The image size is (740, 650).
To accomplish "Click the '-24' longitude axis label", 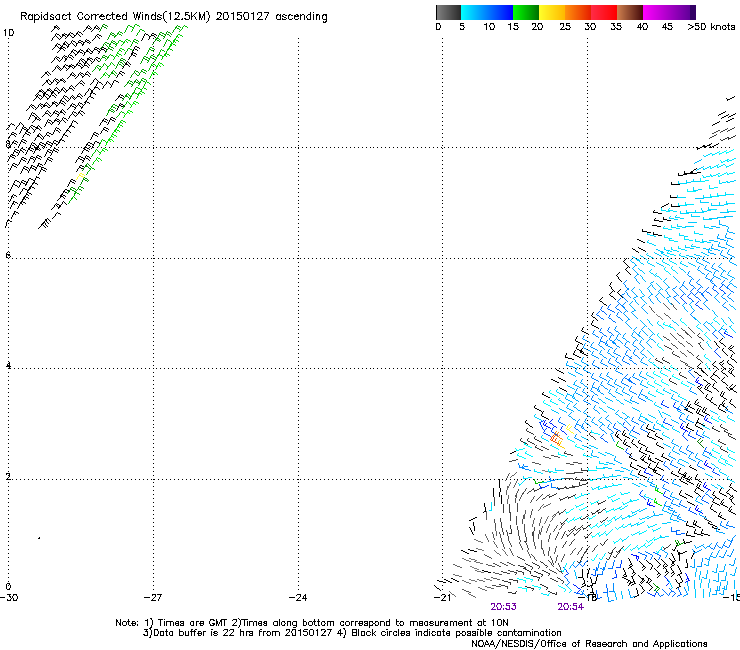I will 298,598.
